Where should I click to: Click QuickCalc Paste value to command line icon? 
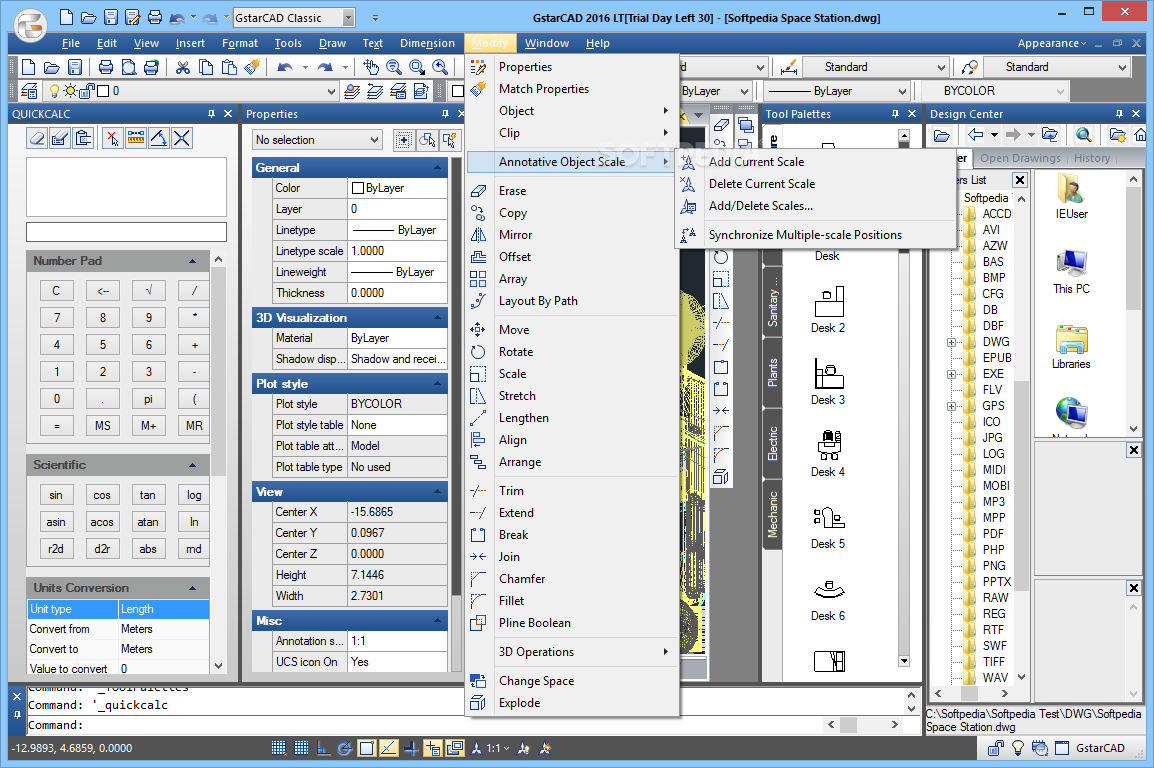point(83,138)
